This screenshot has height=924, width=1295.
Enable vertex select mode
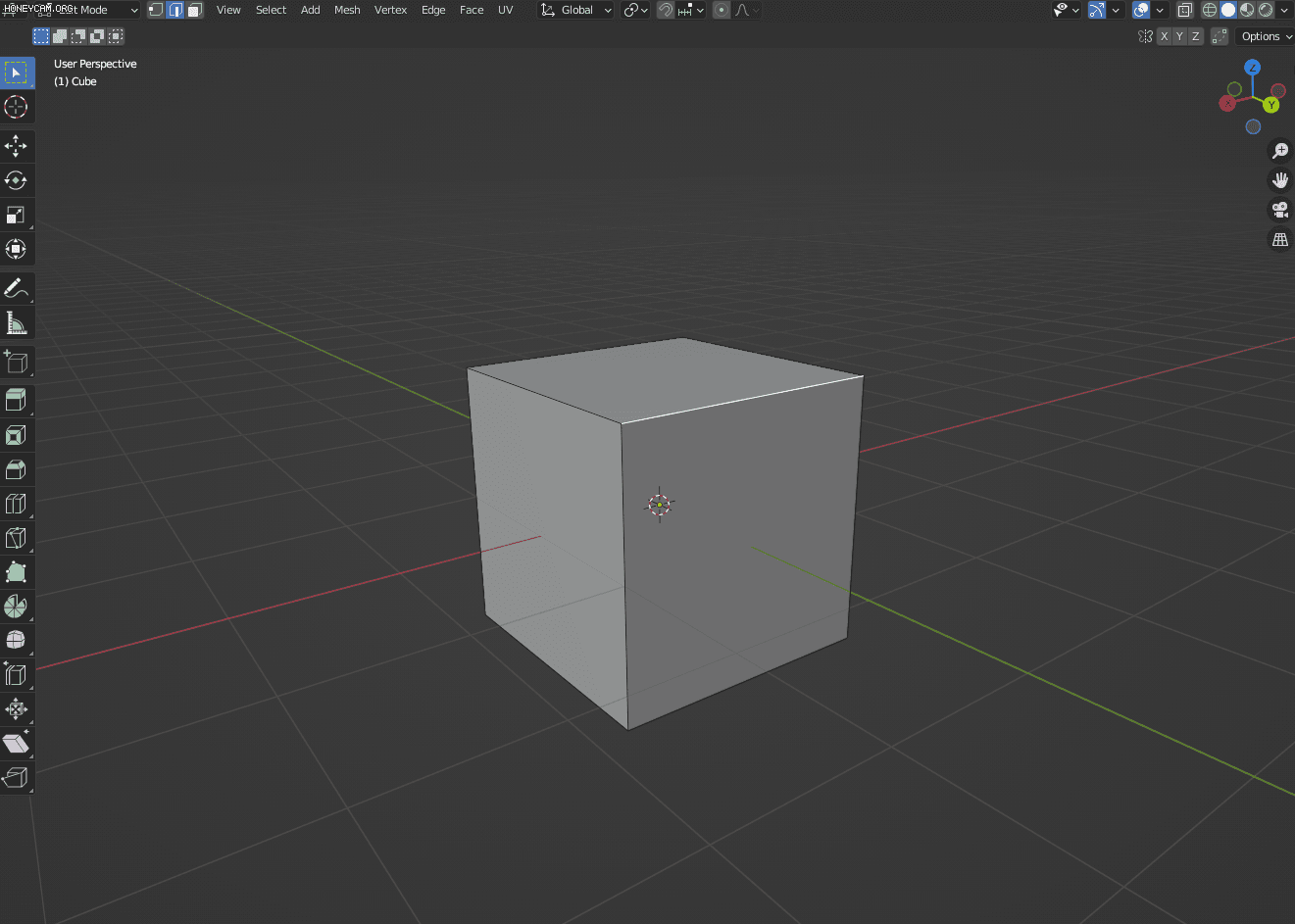click(156, 10)
